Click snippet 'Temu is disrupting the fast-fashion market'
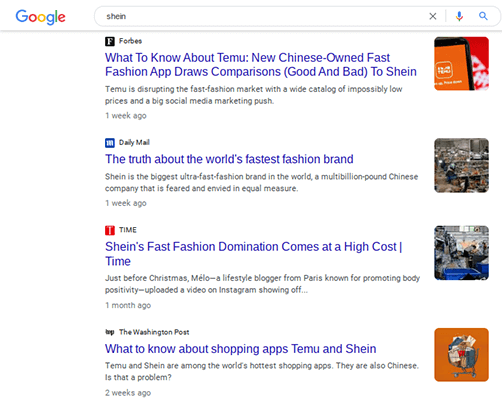This screenshot has width=502, height=400. coord(254,95)
